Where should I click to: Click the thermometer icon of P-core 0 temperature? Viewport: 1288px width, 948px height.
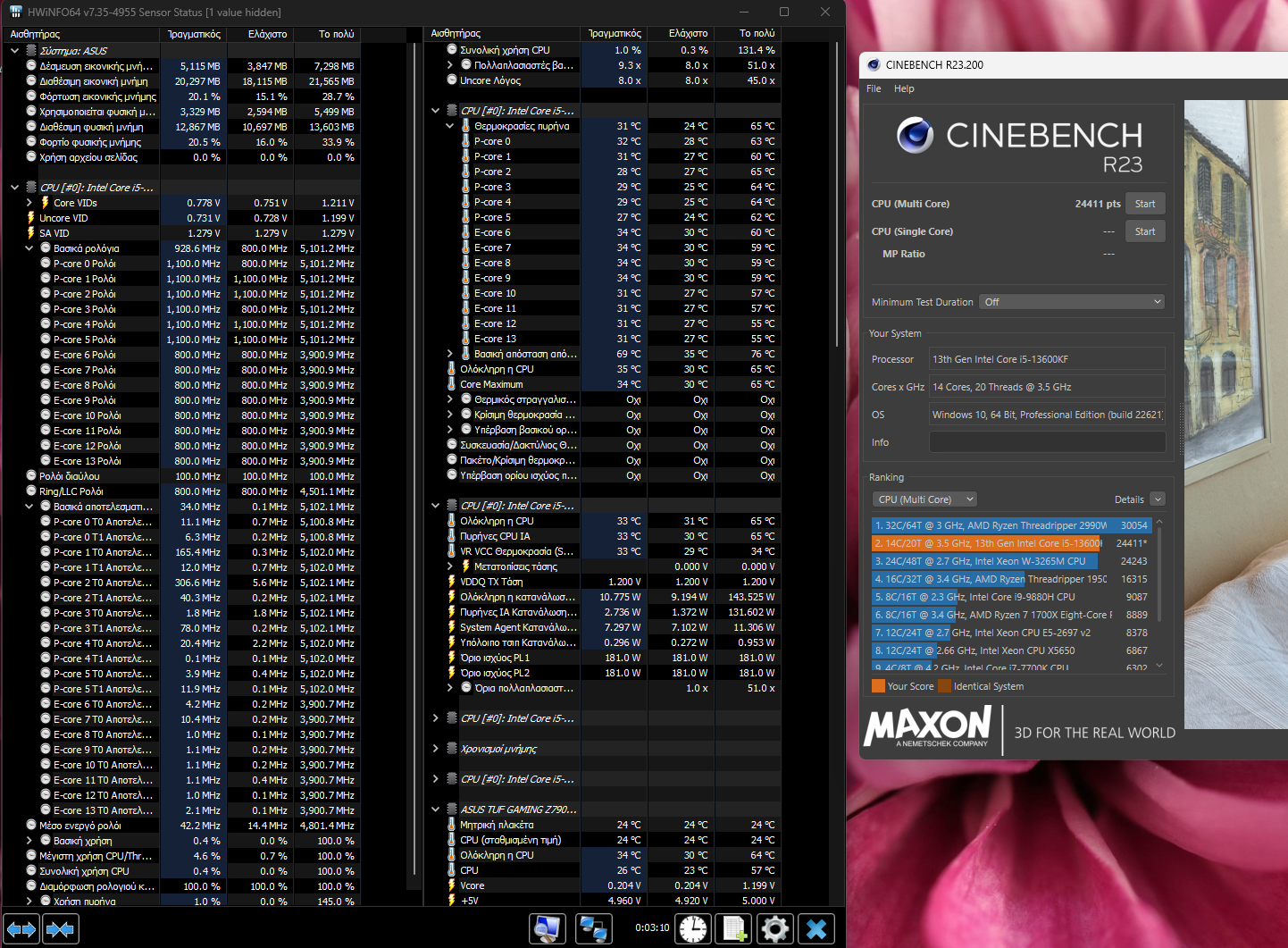click(465, 141)
